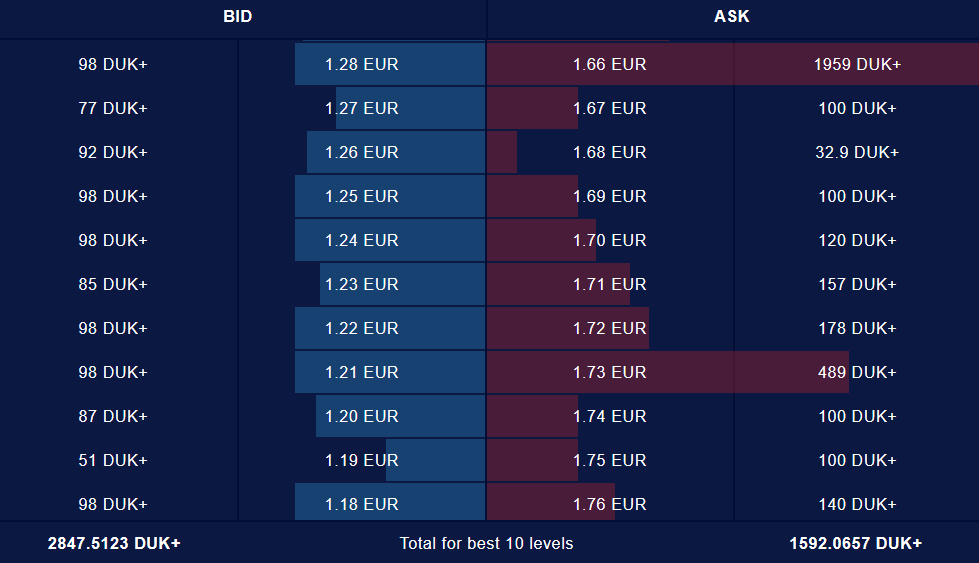Select the 1.18 EUR bid price
This screenshot has width=979, height=563.
click(x=362, y=504)
